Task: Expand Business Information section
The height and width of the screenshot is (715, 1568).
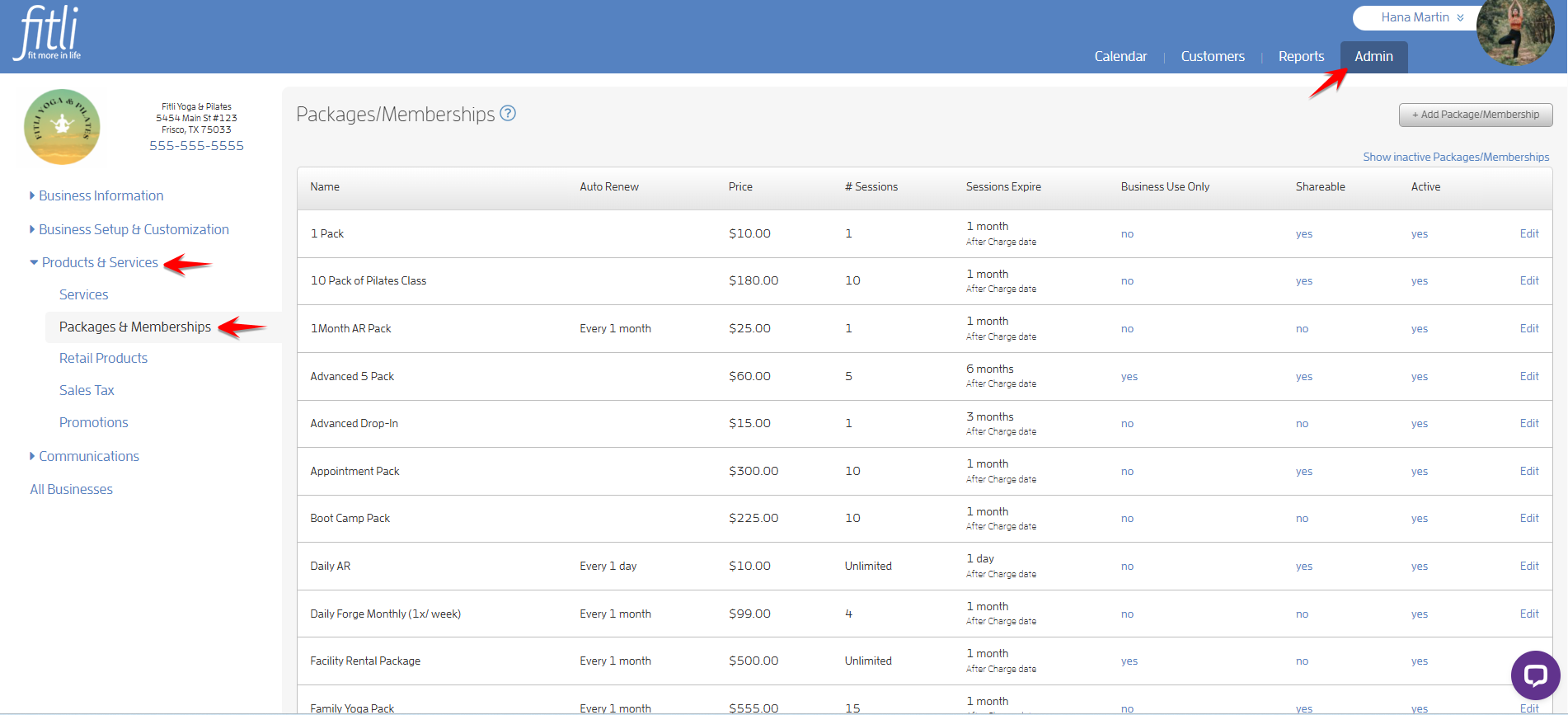Action: click(96, 195)
